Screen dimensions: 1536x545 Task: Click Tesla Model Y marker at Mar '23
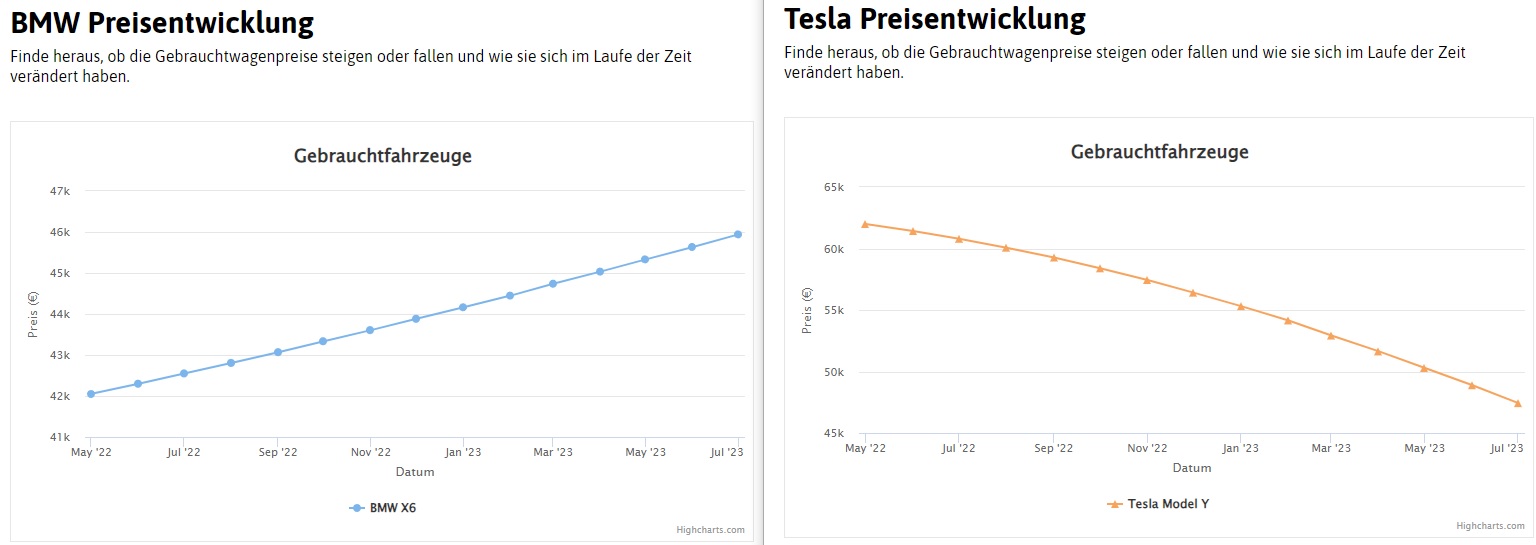click(1331, 335)
